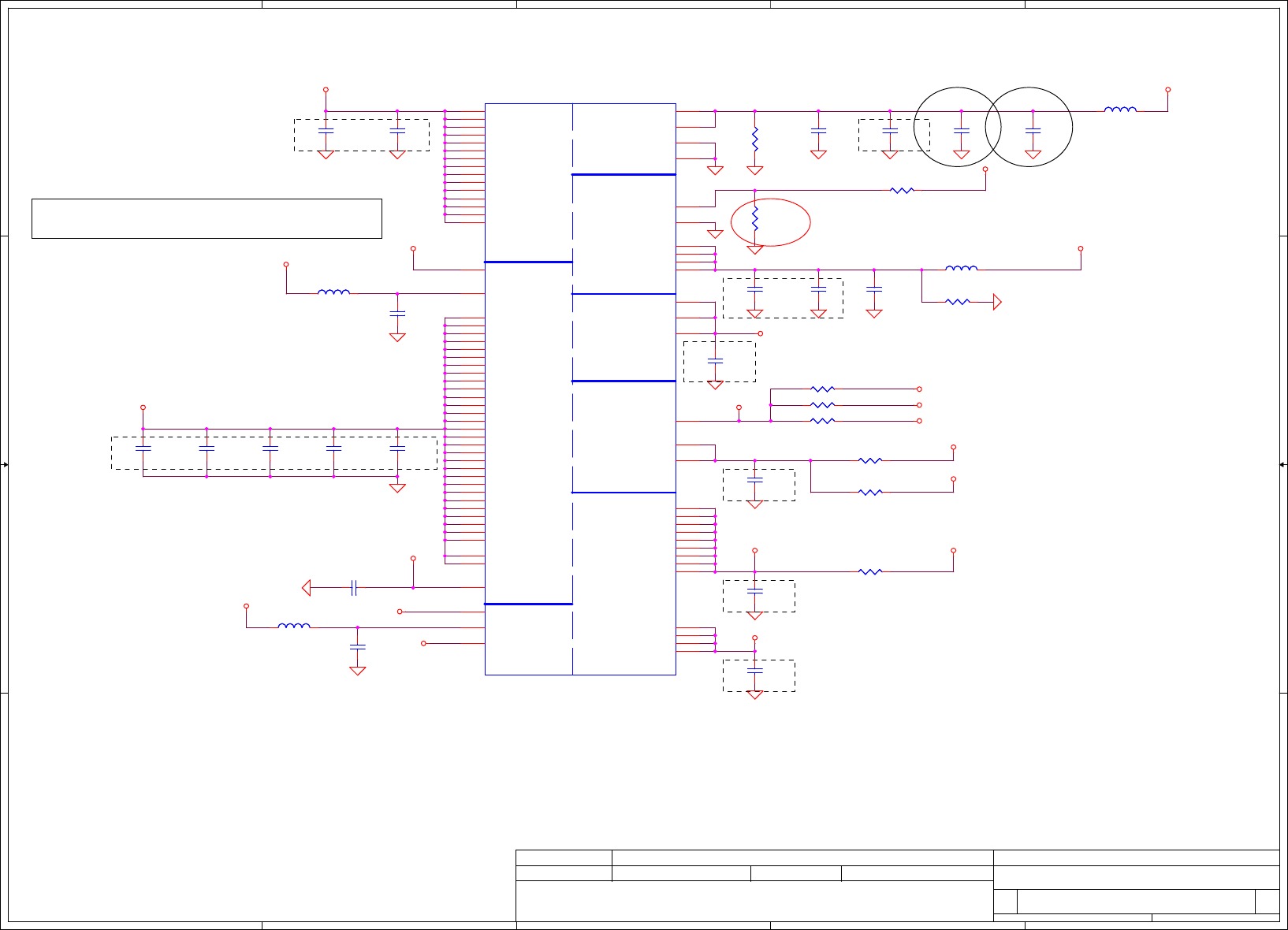Click the right-pointing arrow symbol after the resistor

pyautogui.click(x=997, y=302)
